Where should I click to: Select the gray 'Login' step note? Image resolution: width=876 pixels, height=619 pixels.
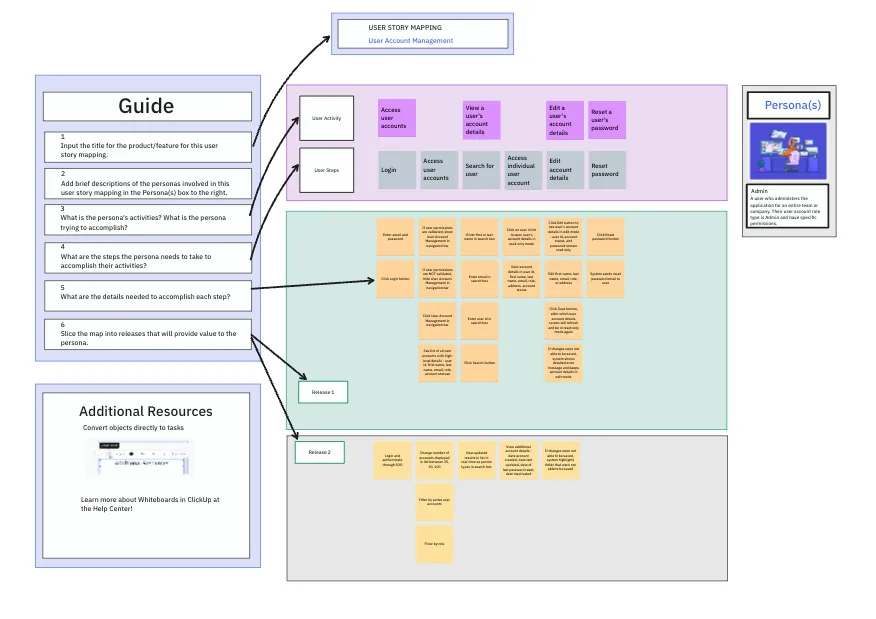click(397, 170)
